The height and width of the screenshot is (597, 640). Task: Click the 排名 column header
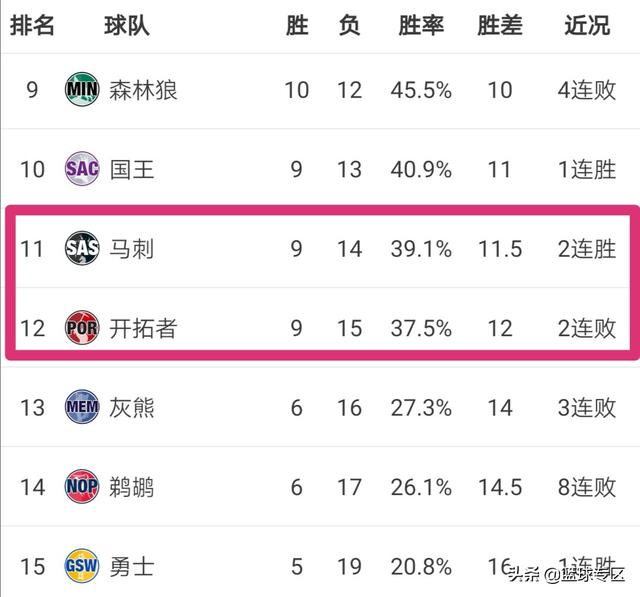tap(32, 25)
